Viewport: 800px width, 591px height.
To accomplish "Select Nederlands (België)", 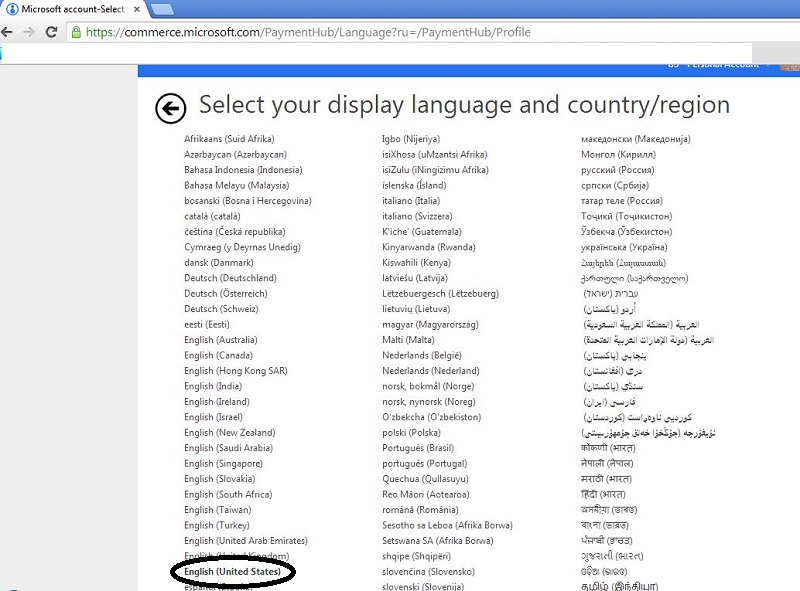I will coord(421,355).
